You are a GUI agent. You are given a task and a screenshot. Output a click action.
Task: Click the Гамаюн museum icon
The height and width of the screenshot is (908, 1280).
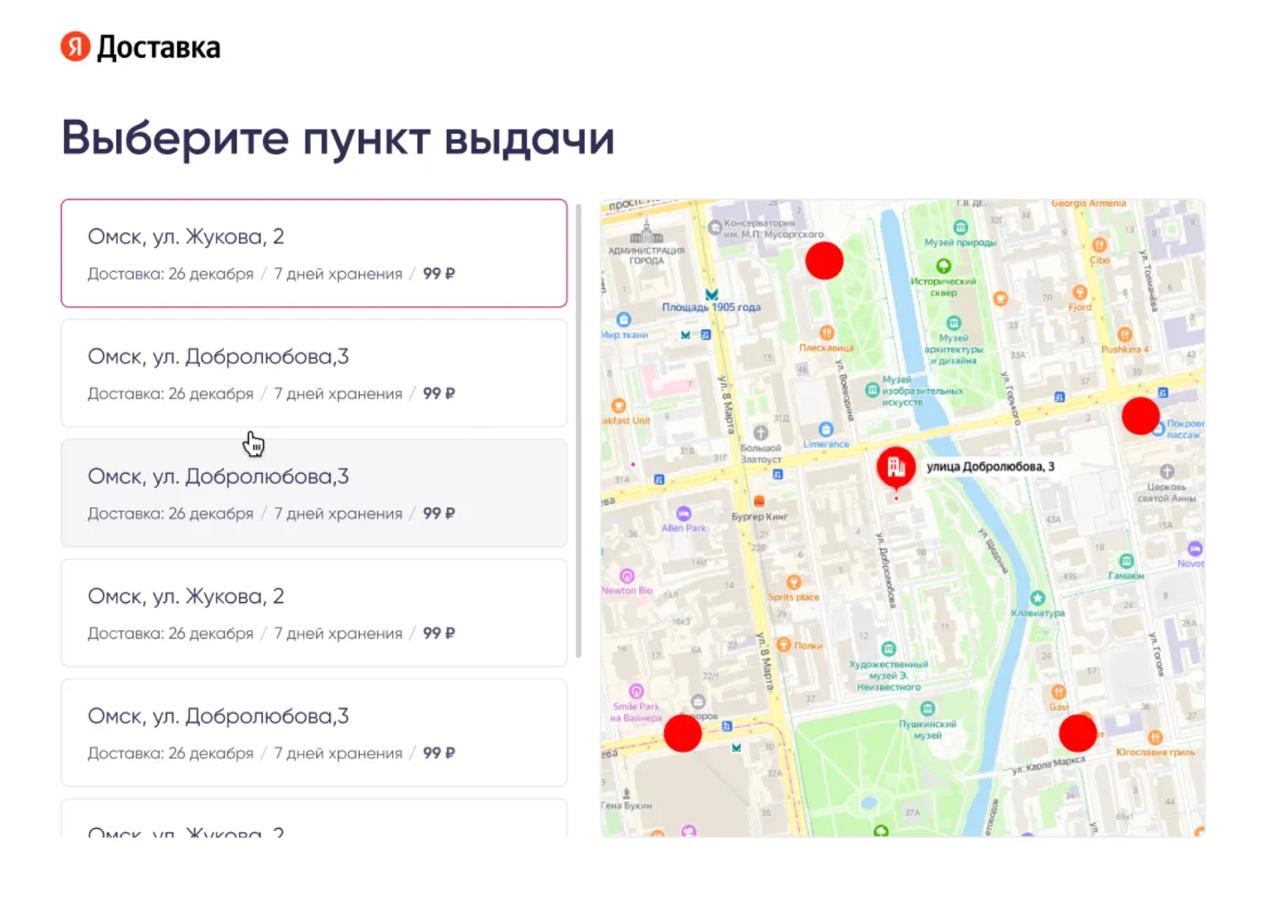(1127, 561)
